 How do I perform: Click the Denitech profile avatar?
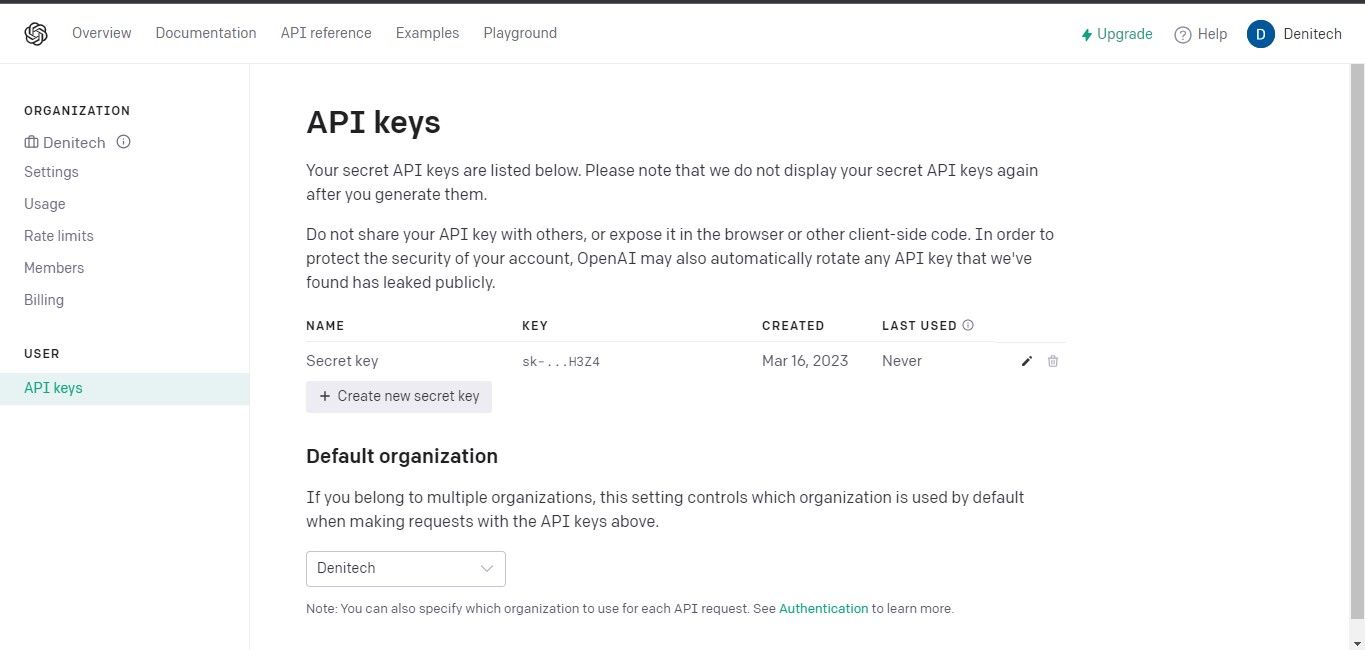(x=1261, y=34)
